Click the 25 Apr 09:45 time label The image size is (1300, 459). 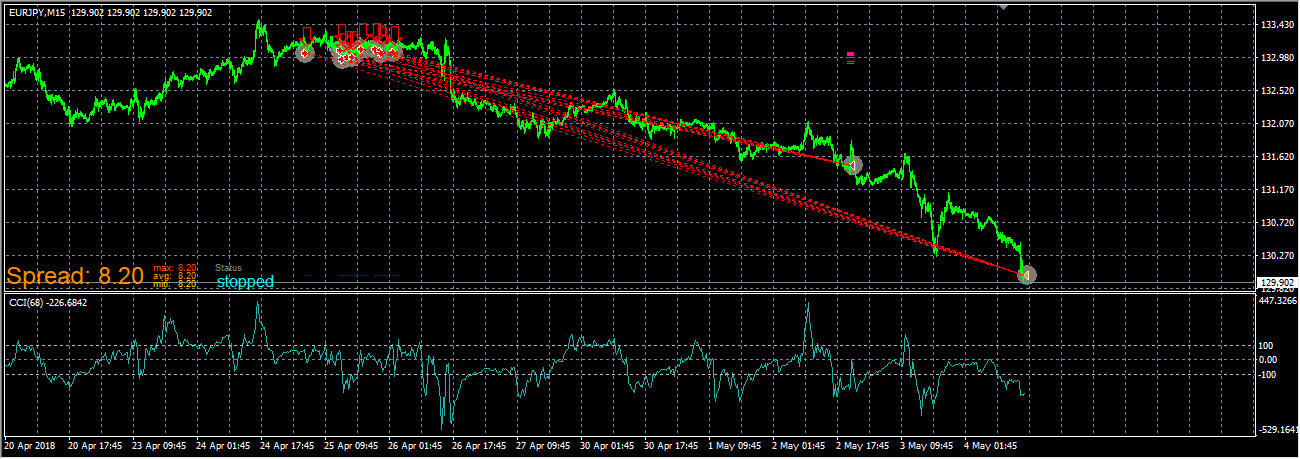(351, 445)
